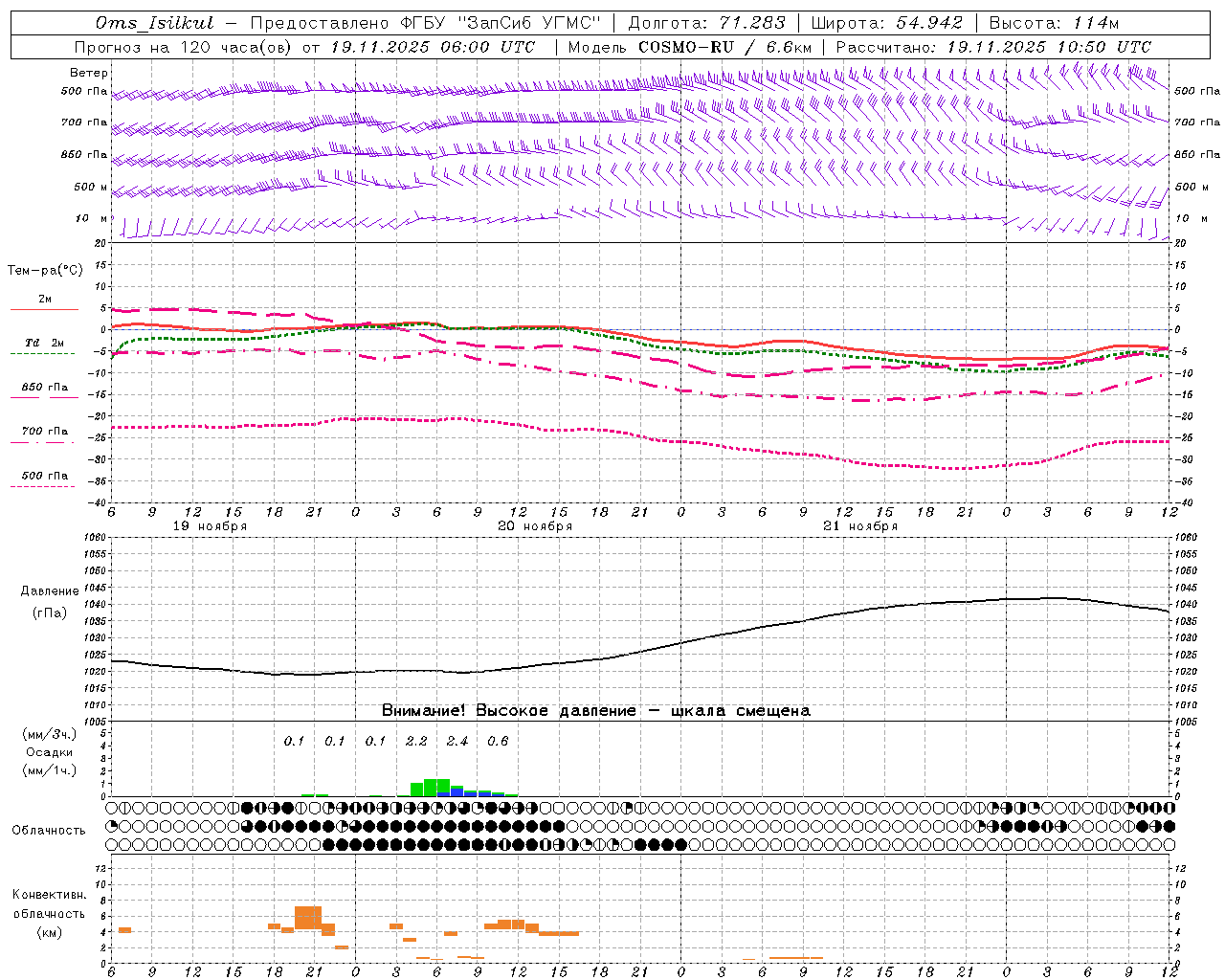Click the computed time "19.11.2025 10:50 UTC"
The width and height of the screenshot is (1225, 980).
(1049, 47)
